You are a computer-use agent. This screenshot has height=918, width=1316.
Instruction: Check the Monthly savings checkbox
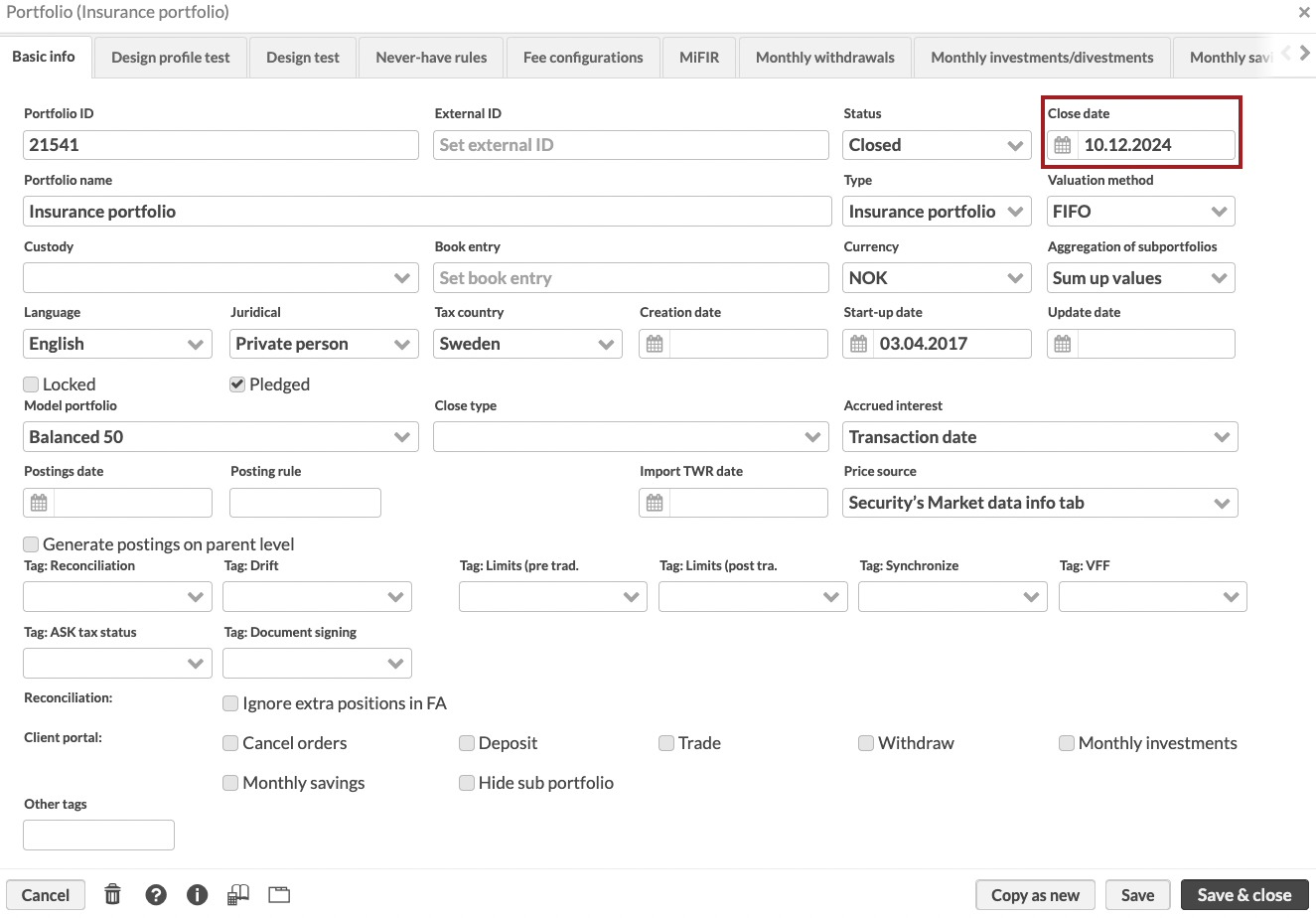(230, 783)
